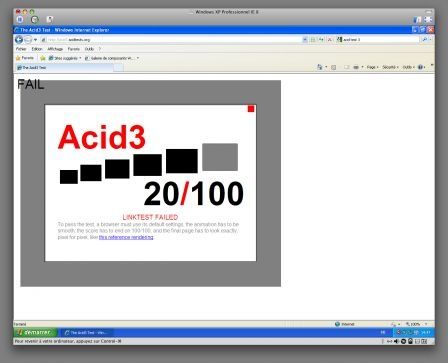Click the LINKTEST FAILED text

[x=150, y=217]
